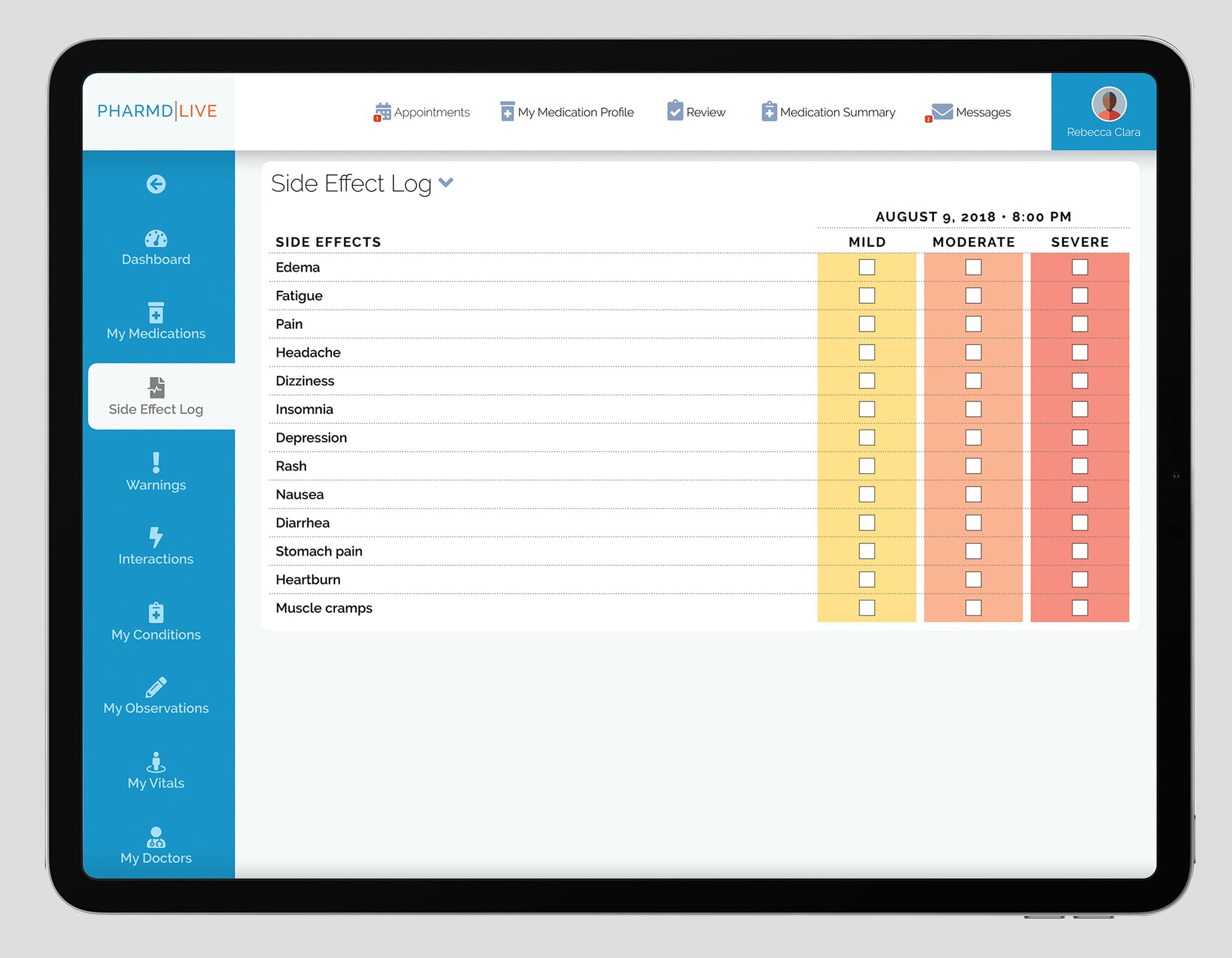Open My Medications pill bottle icon
1232x958 pixels.
pos(156,313)
